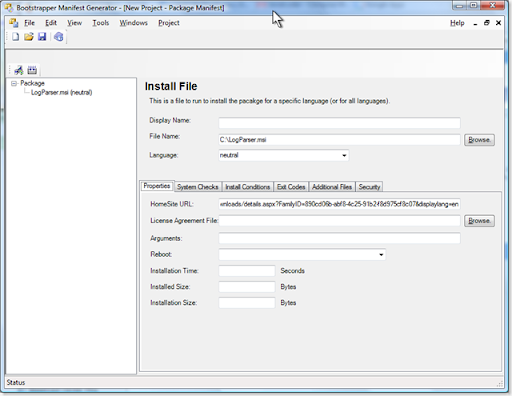Viewport: 512px width, 396px height.
Task: Switch to the Properties tab
Action: coord(157,186)
